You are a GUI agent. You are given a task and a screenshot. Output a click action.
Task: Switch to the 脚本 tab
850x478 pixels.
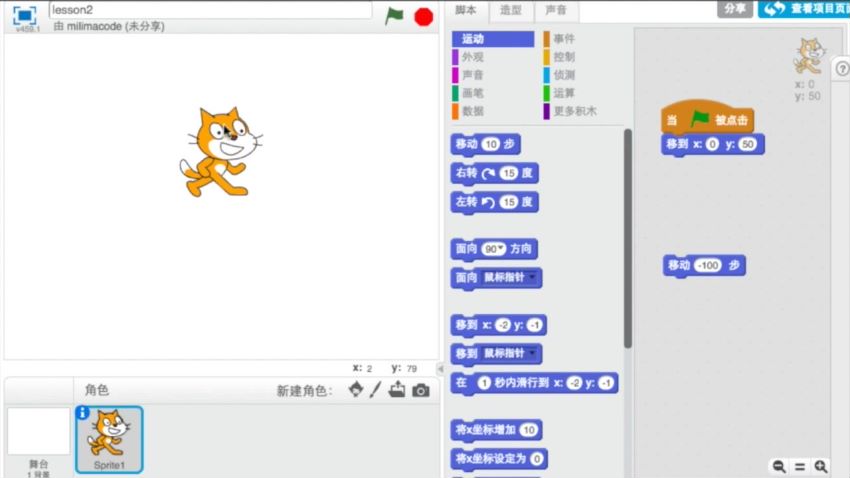pos(466,10)
